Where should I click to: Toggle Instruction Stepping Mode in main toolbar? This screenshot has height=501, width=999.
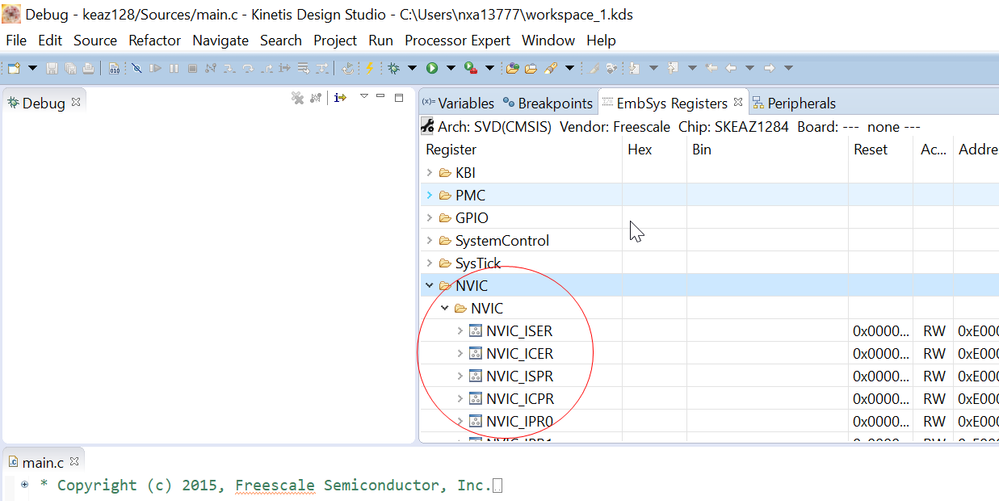pos(284,68)
